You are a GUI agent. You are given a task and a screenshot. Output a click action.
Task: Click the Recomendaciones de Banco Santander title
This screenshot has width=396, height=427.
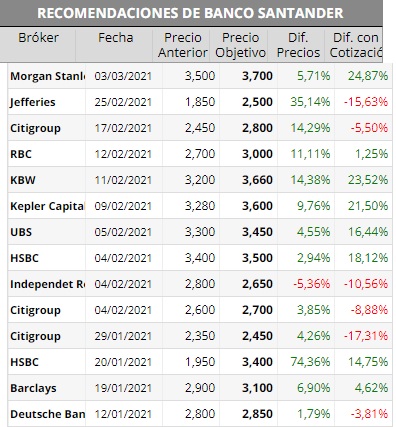click(x=190, y=13)
